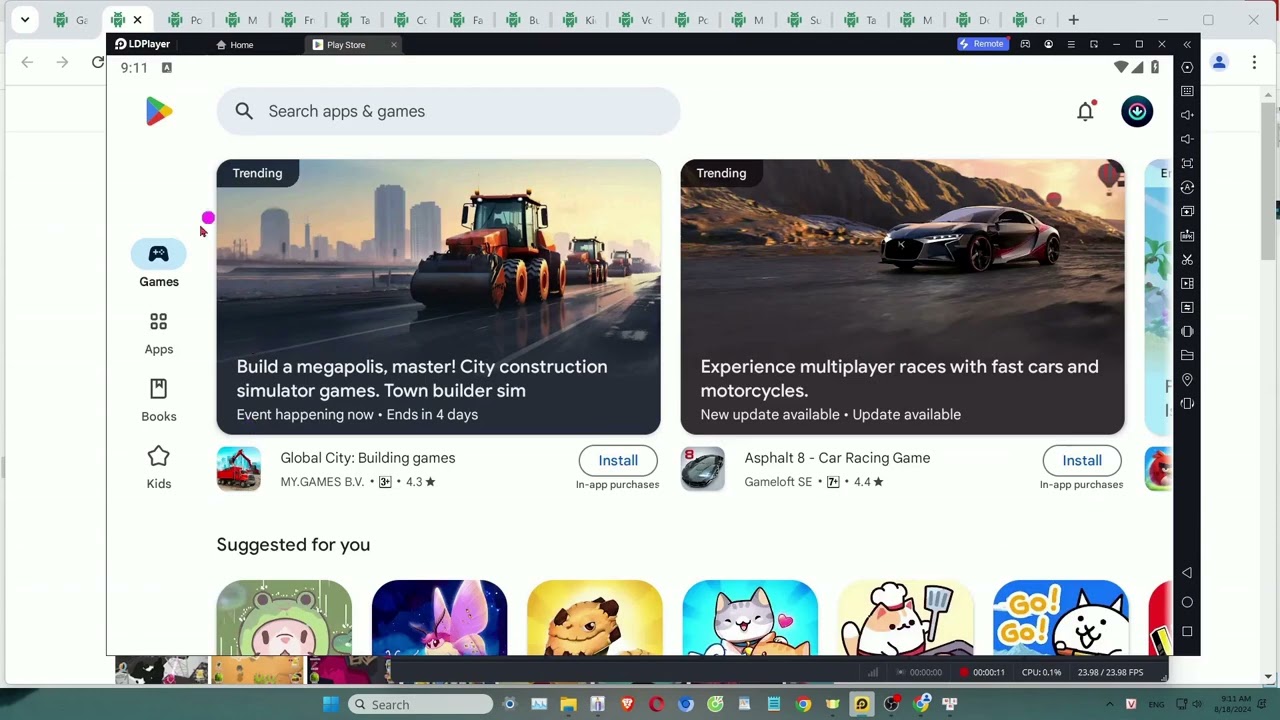Open the Global City app icon
1280x720 pixels.
pyautogui.click(x=239, y=469)
